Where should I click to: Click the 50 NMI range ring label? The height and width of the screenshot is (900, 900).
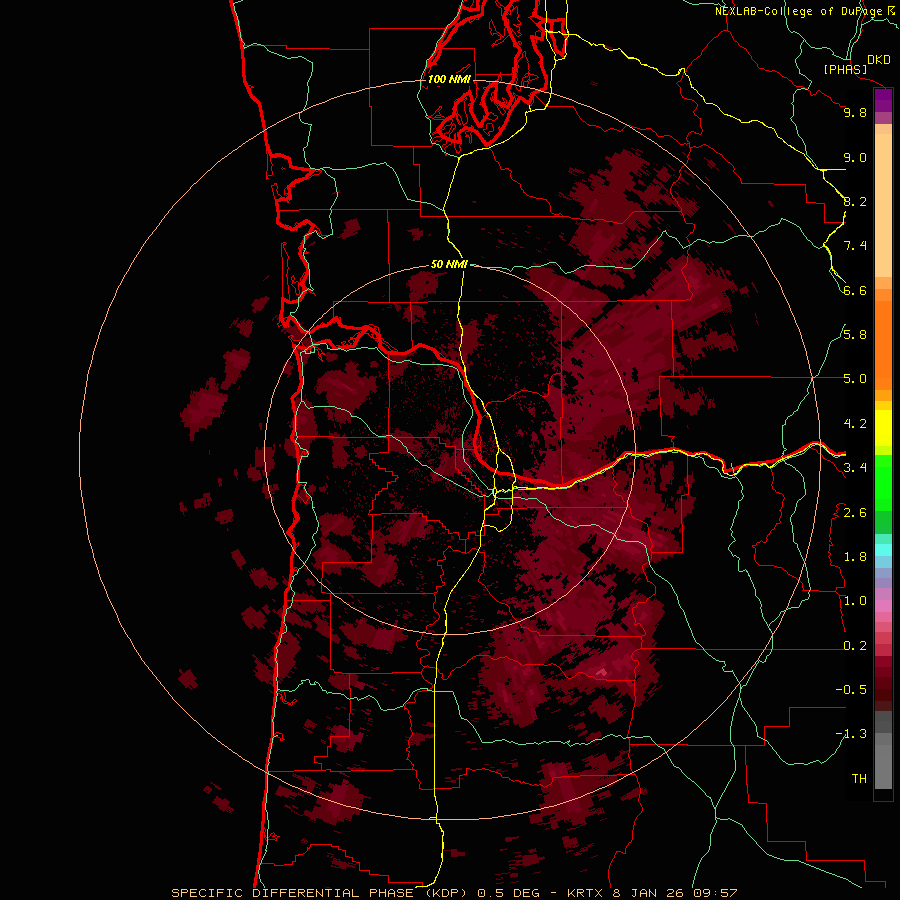point(449,264)
